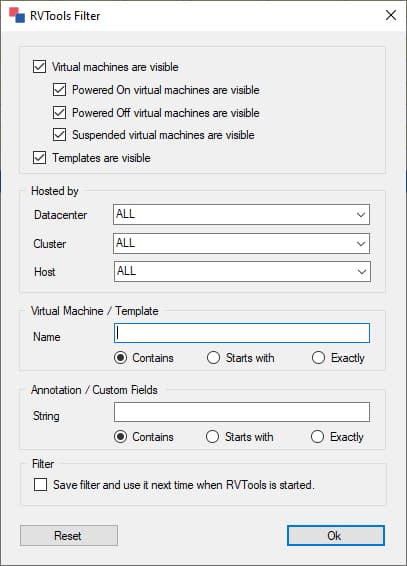
Task: Enable 'Save filter and use it next time'
Action: (40, 485)
